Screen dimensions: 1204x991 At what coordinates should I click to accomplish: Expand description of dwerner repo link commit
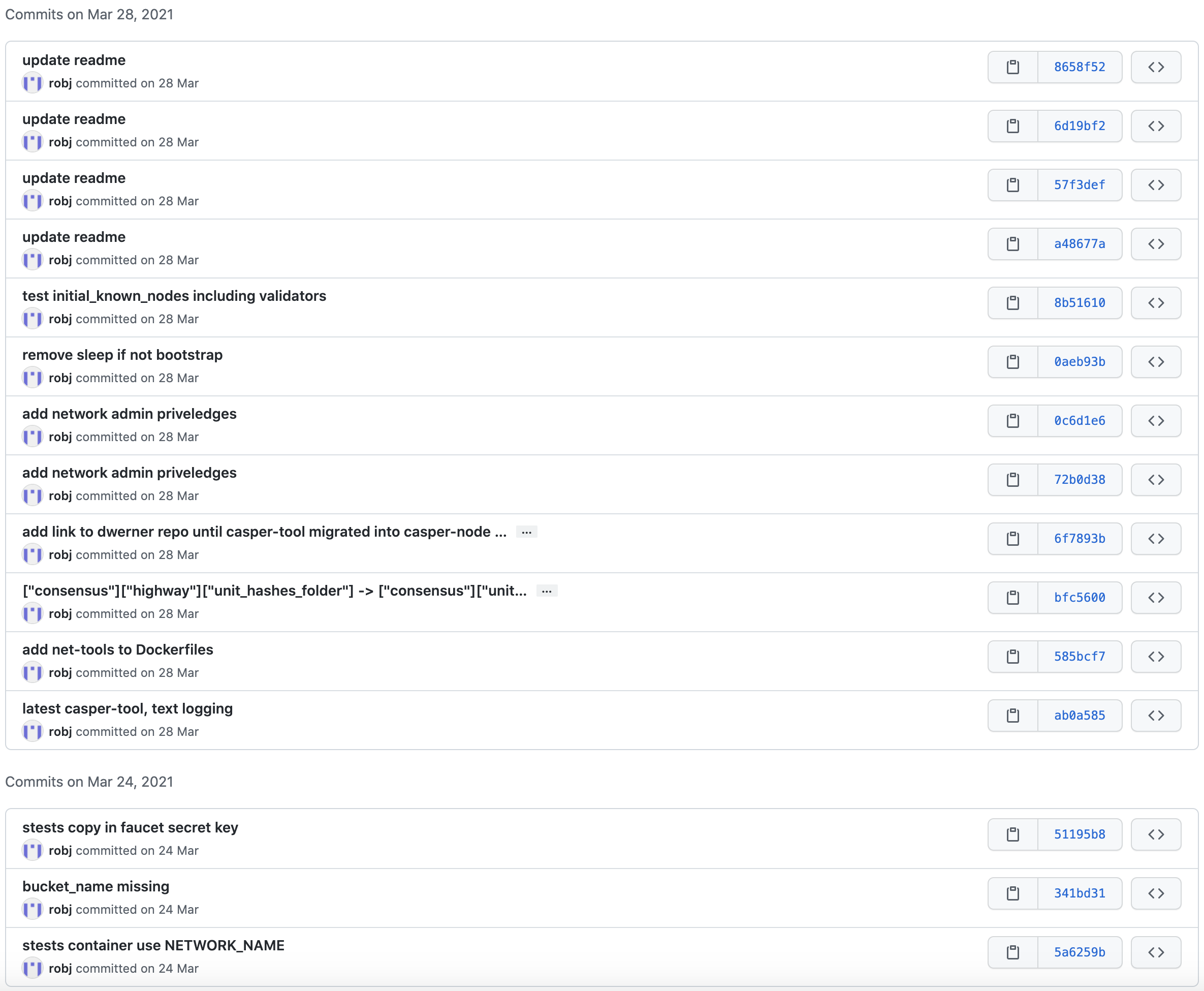click(x=526, y=532)
